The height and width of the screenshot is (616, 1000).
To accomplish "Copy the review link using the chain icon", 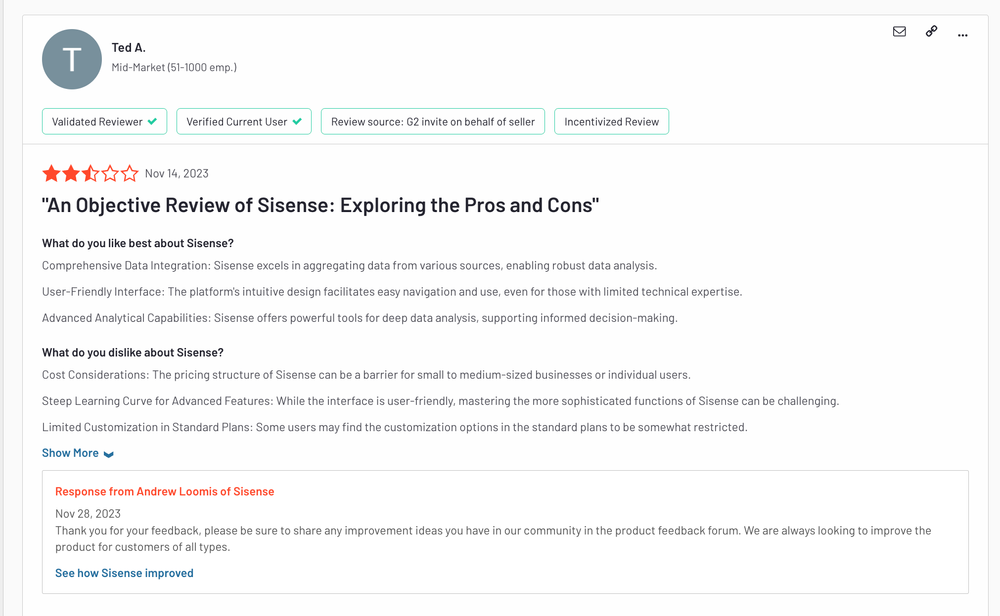I will [x=931, y=31].
